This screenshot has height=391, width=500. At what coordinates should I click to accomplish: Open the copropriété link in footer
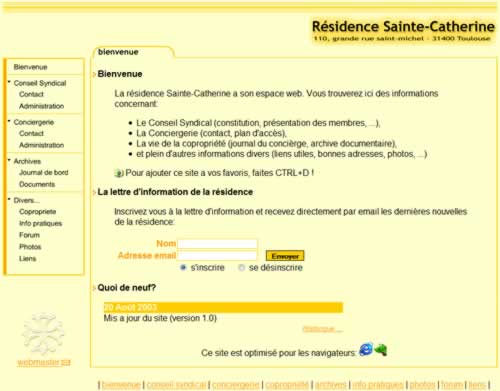[x=287, y=385]
